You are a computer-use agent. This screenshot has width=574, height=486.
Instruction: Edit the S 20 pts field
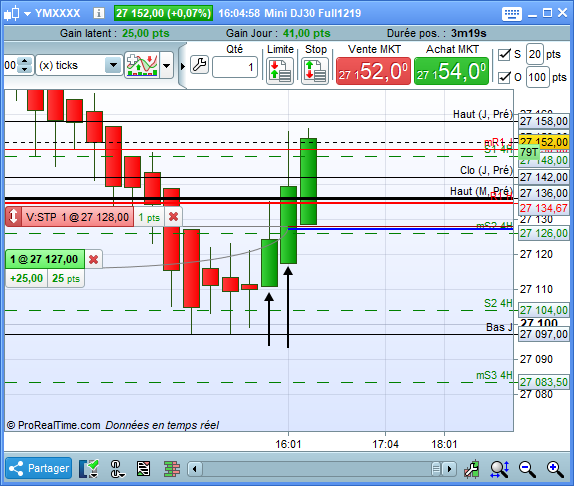[x=535, y=54]
